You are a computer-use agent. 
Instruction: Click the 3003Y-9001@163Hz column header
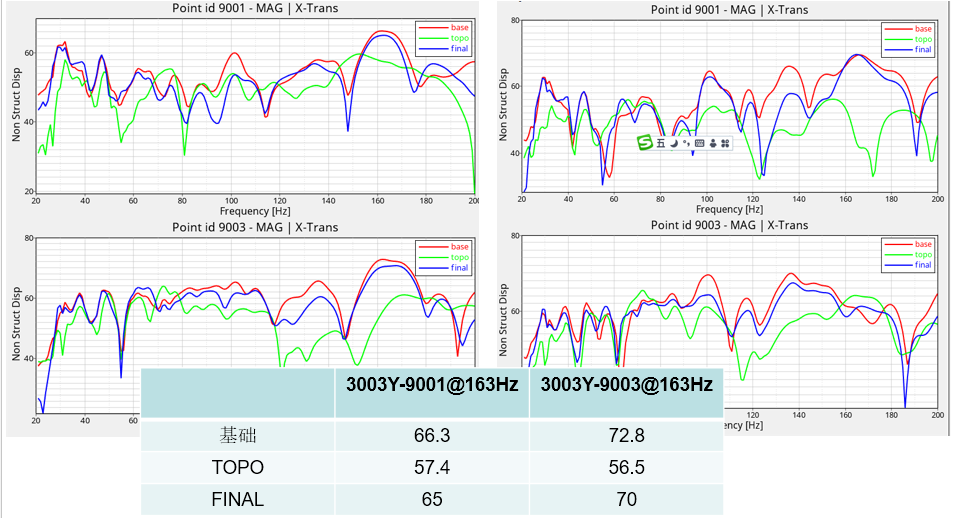pos(432,384)
